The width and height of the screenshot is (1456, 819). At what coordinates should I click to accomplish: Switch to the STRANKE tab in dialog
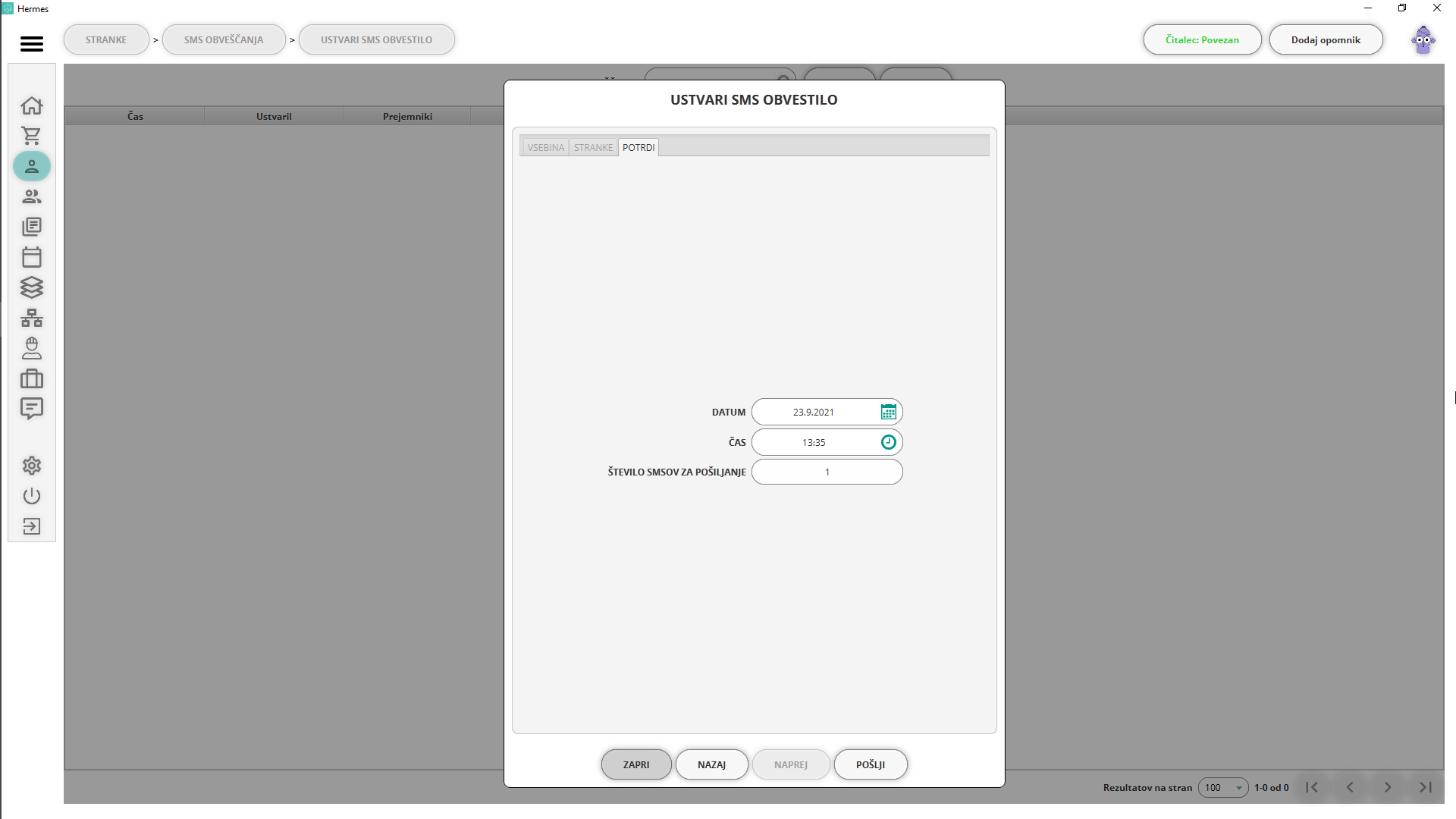pyautogui.click(x=593, y=147)
